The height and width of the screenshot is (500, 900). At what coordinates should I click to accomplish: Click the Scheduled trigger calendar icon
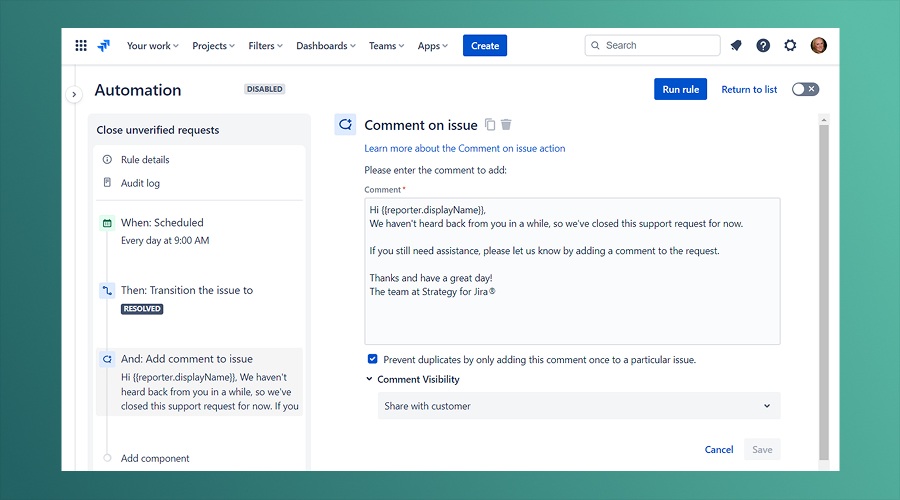coord(107,223)
